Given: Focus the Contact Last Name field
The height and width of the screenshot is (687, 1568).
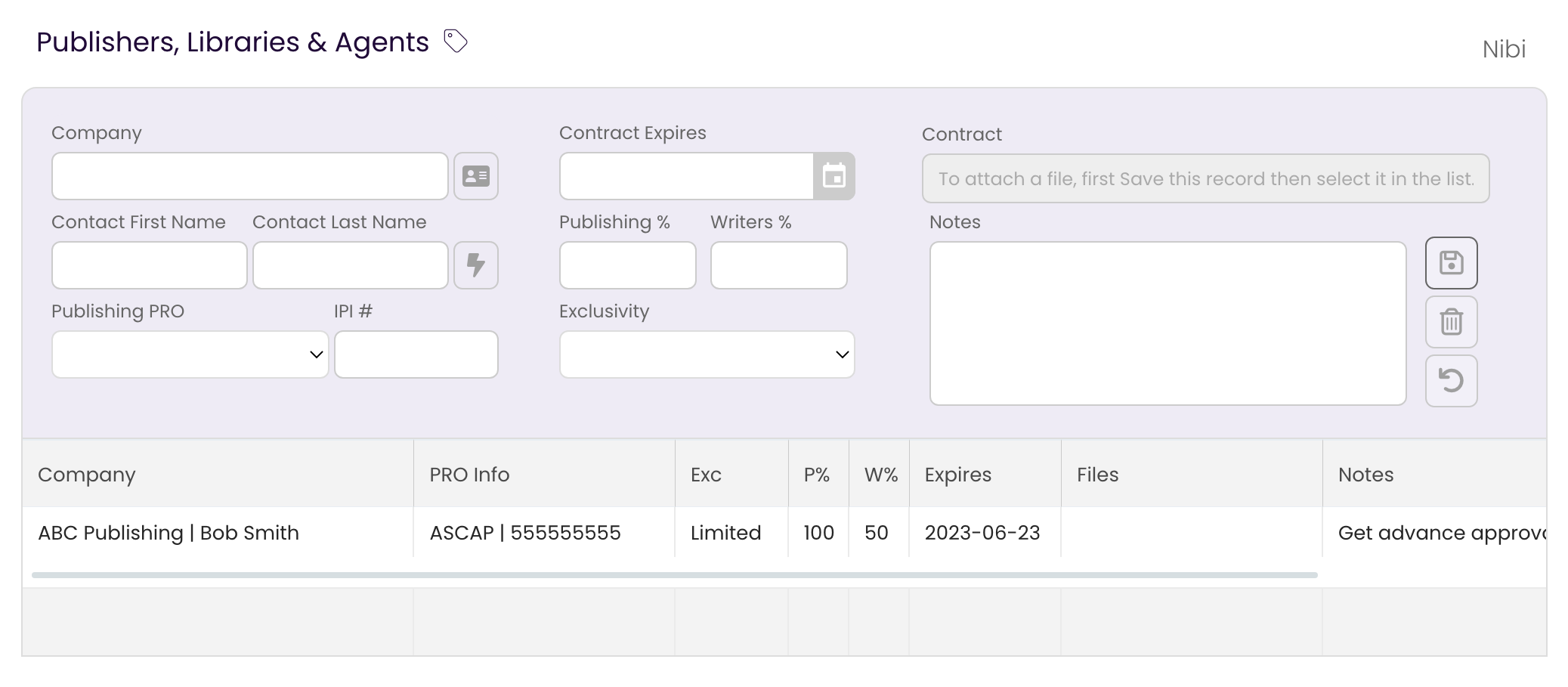Looking at the screenshot, I should point(351,265).
